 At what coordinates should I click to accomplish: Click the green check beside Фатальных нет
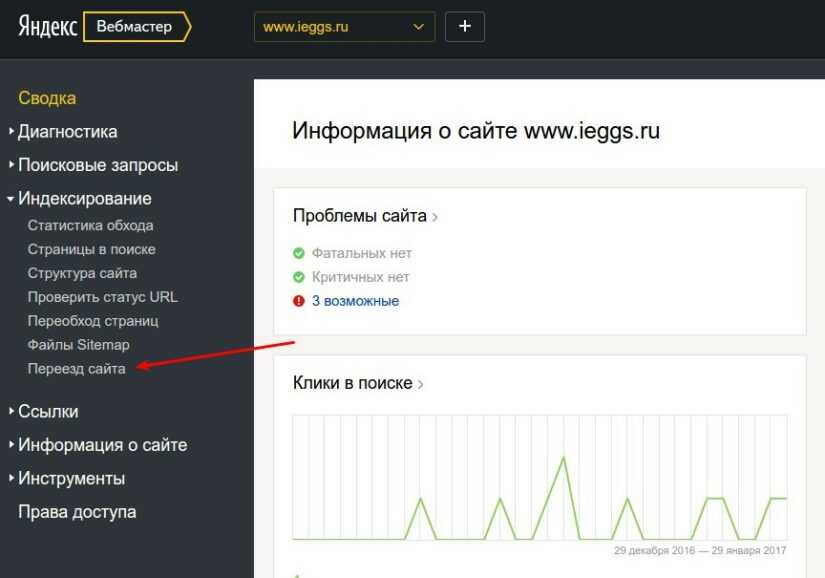click(x=299, y=253)
